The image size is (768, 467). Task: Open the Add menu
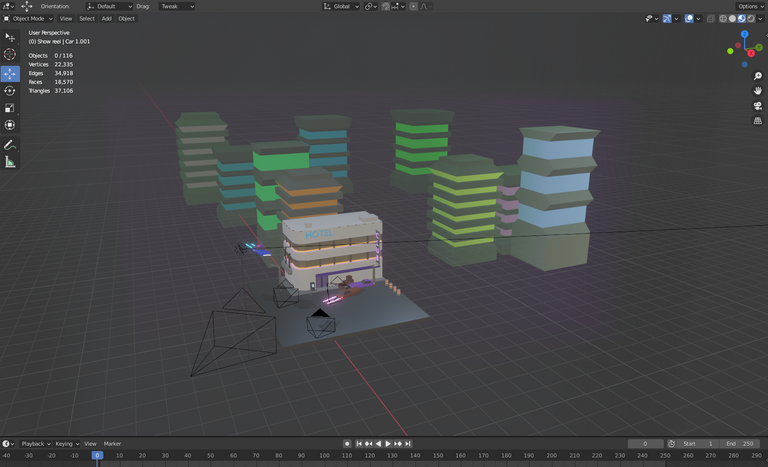click(106, 19)
